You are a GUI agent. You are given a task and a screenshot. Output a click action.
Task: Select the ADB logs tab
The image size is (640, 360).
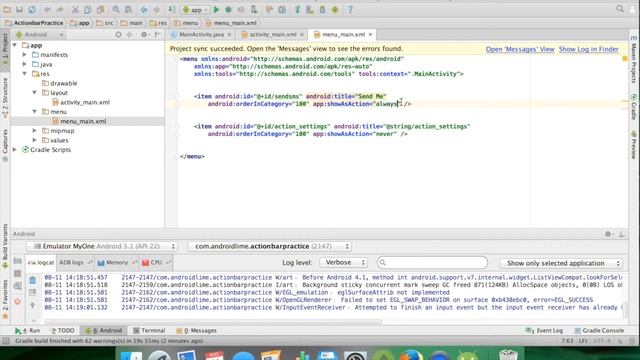click(75, 262)
